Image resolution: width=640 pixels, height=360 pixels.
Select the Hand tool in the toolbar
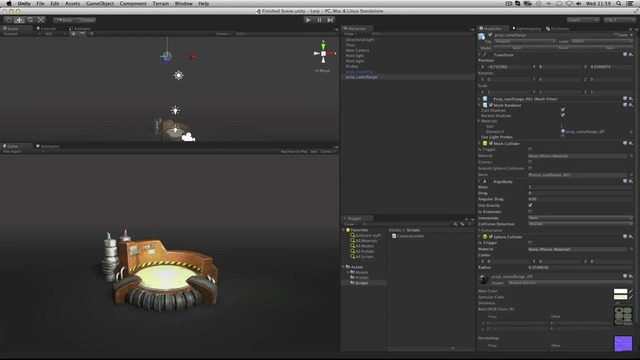[x=9, y=20]
